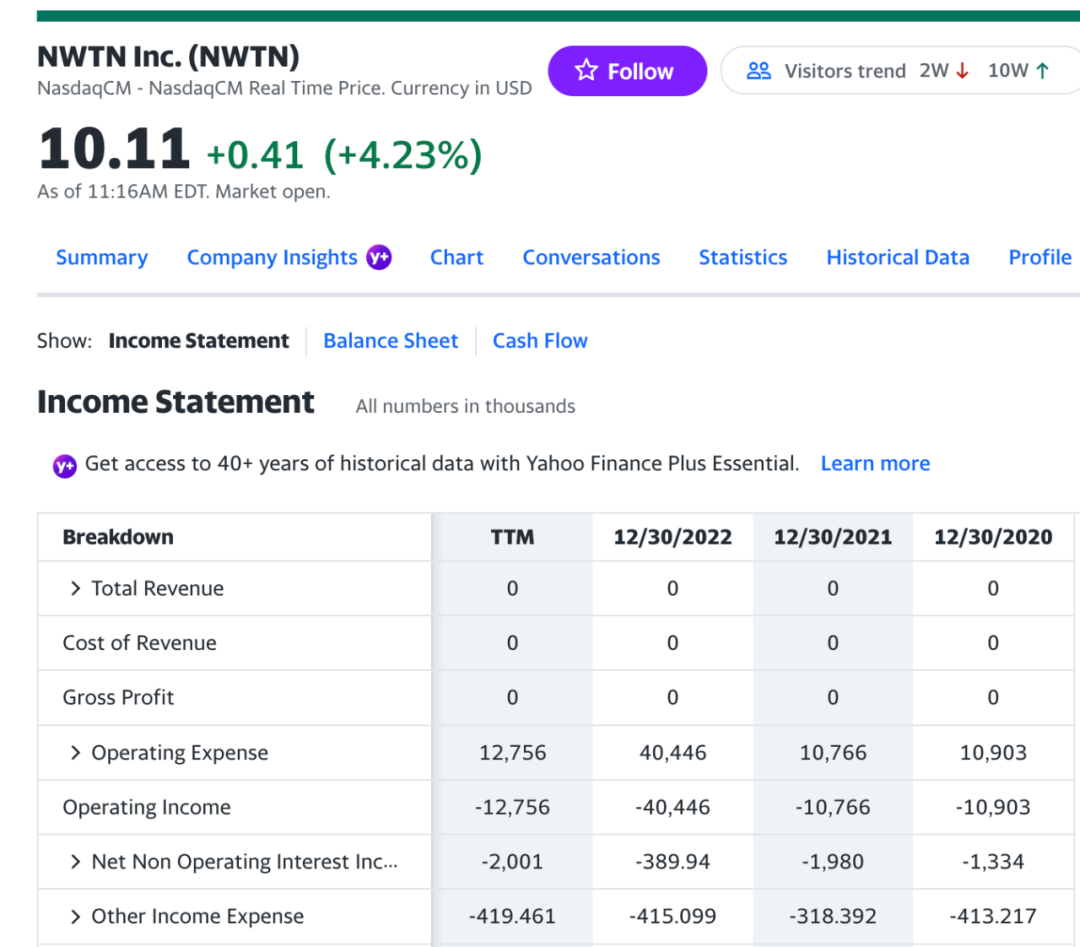Click the Gross Profit row label

118,697
